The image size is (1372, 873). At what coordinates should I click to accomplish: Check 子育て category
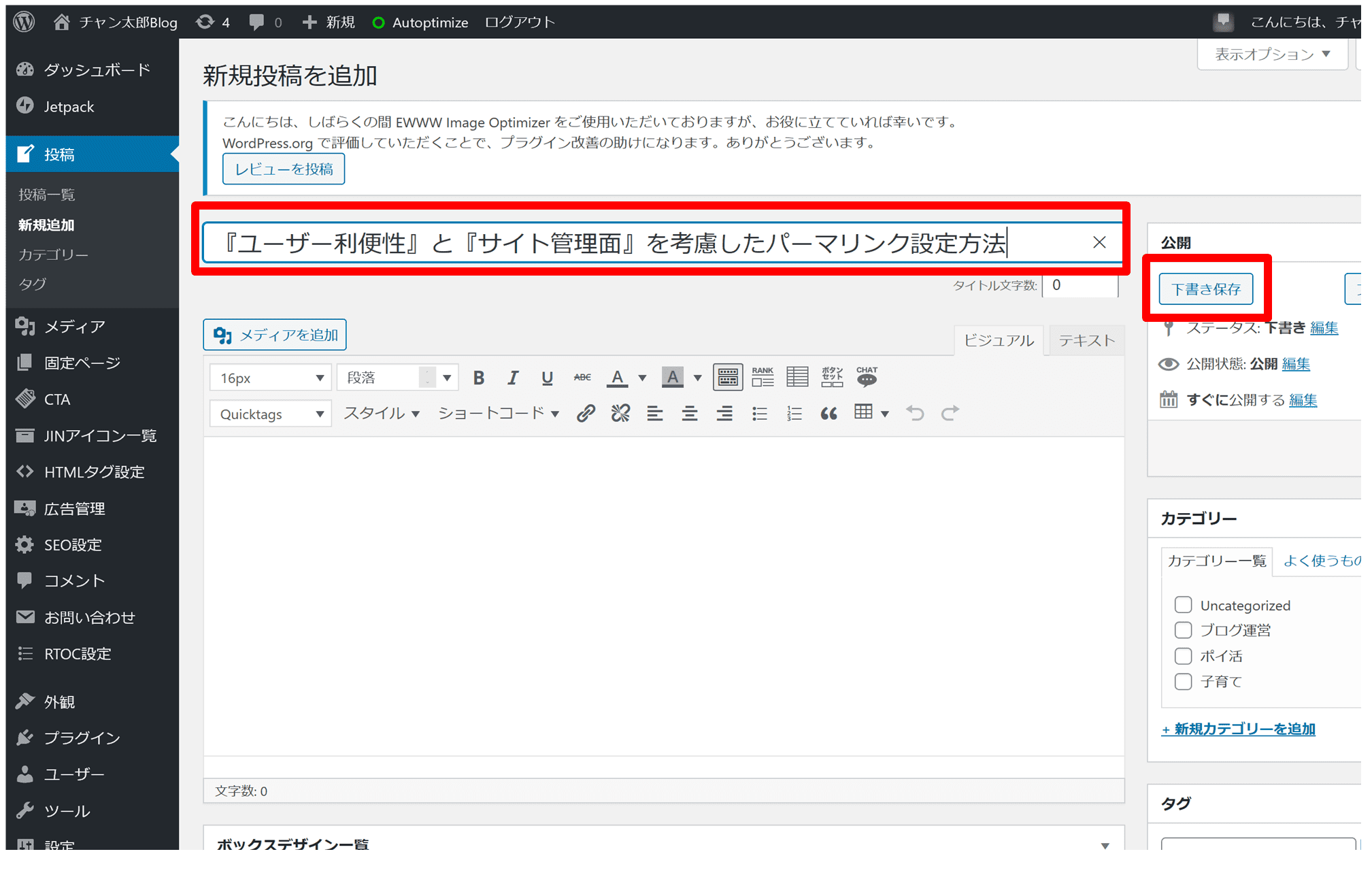(1184, 681)
